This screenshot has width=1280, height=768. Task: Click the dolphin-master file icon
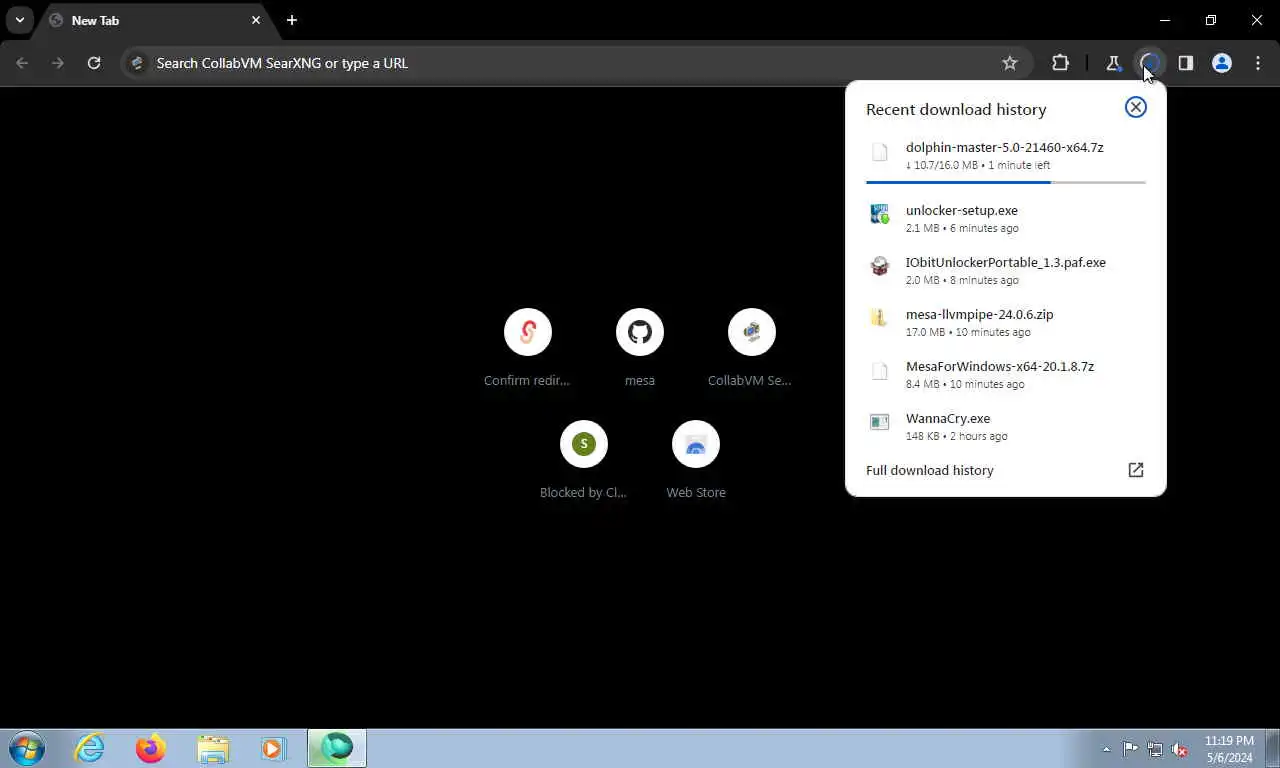point(879,152)
